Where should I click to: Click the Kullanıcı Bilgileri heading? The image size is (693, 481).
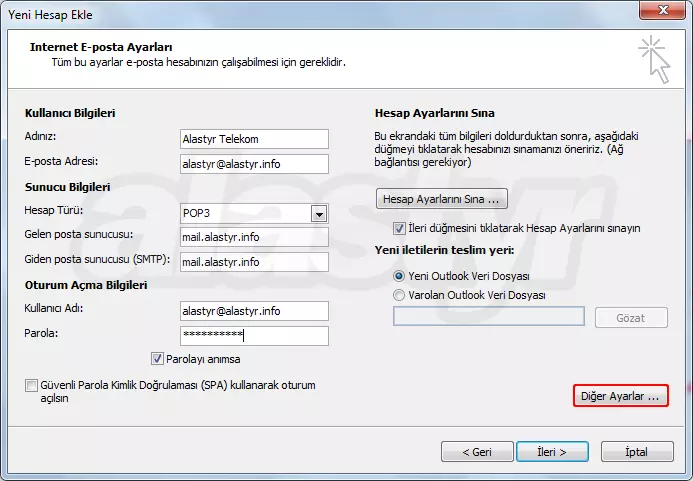tap(70, 113)
